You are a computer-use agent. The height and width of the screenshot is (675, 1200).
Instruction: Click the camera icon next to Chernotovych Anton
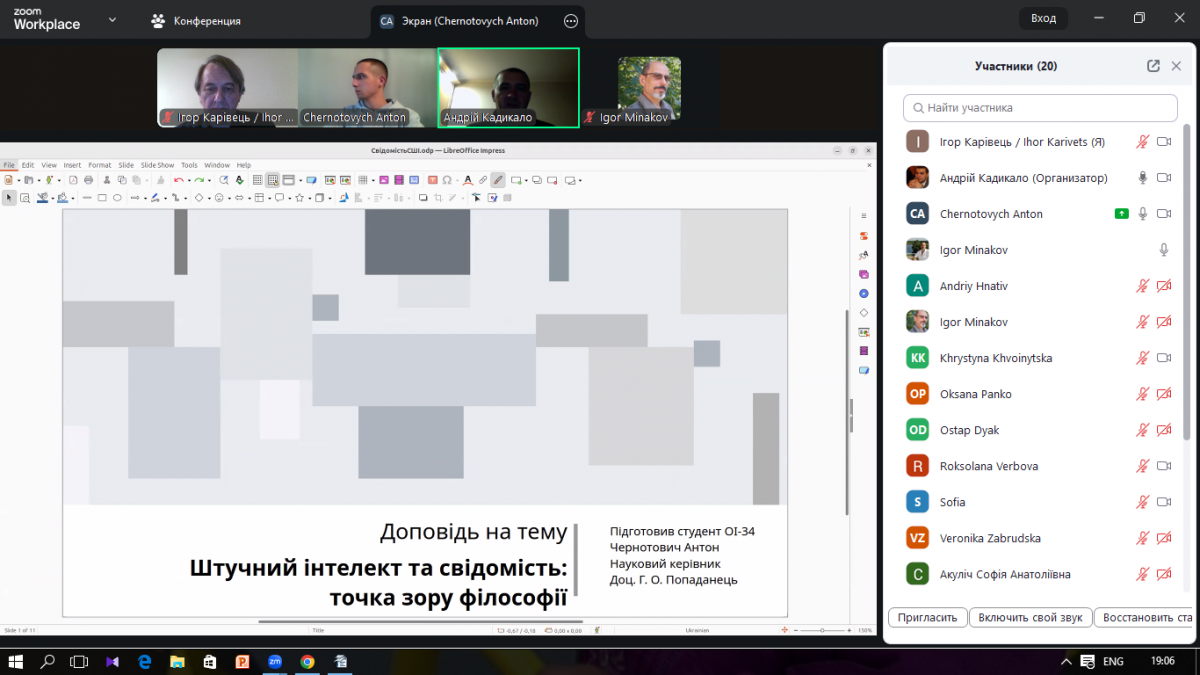click(1163, 214)
